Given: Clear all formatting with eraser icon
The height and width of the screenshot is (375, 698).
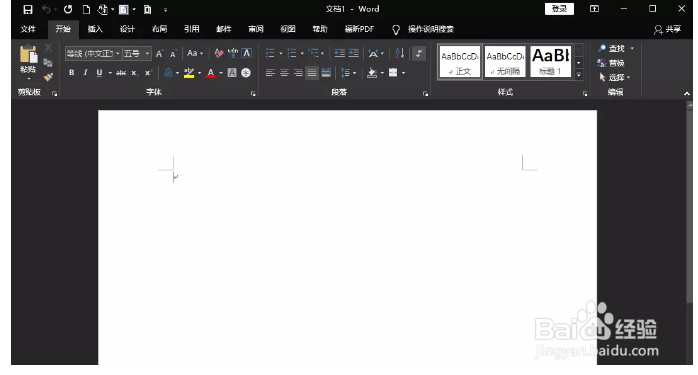Looking at the screenshot, I should pyautogui.click(x=219, y=53).
